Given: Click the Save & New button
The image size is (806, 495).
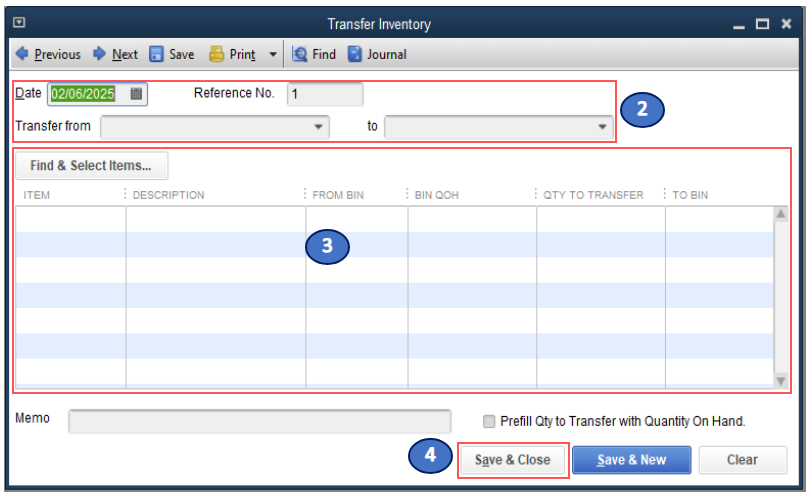Looking at the screenshot, I should tap(631, 460).
